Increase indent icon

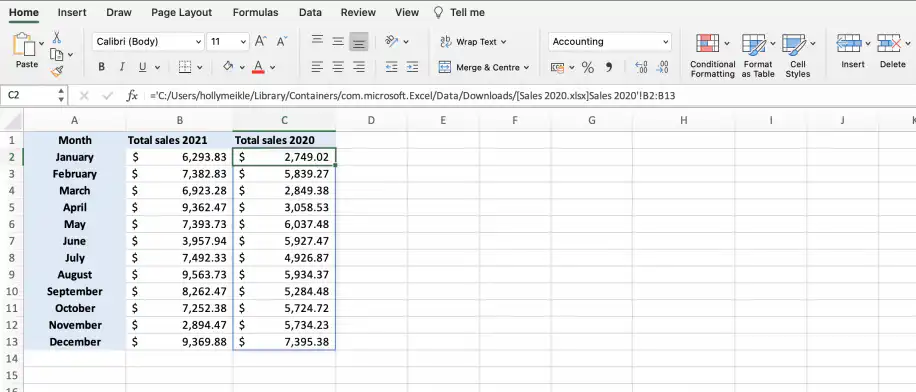[x=412, y=67]
